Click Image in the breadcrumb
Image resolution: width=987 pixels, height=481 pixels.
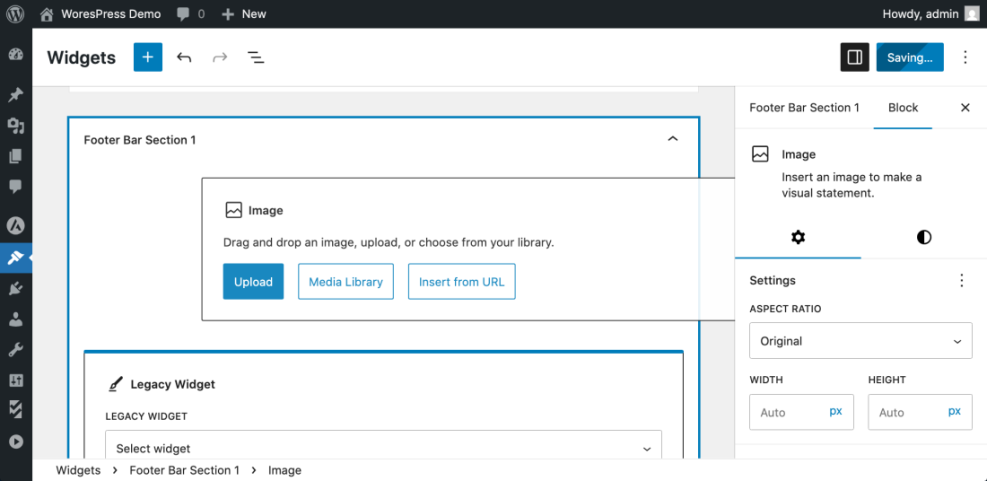point(285,470)
